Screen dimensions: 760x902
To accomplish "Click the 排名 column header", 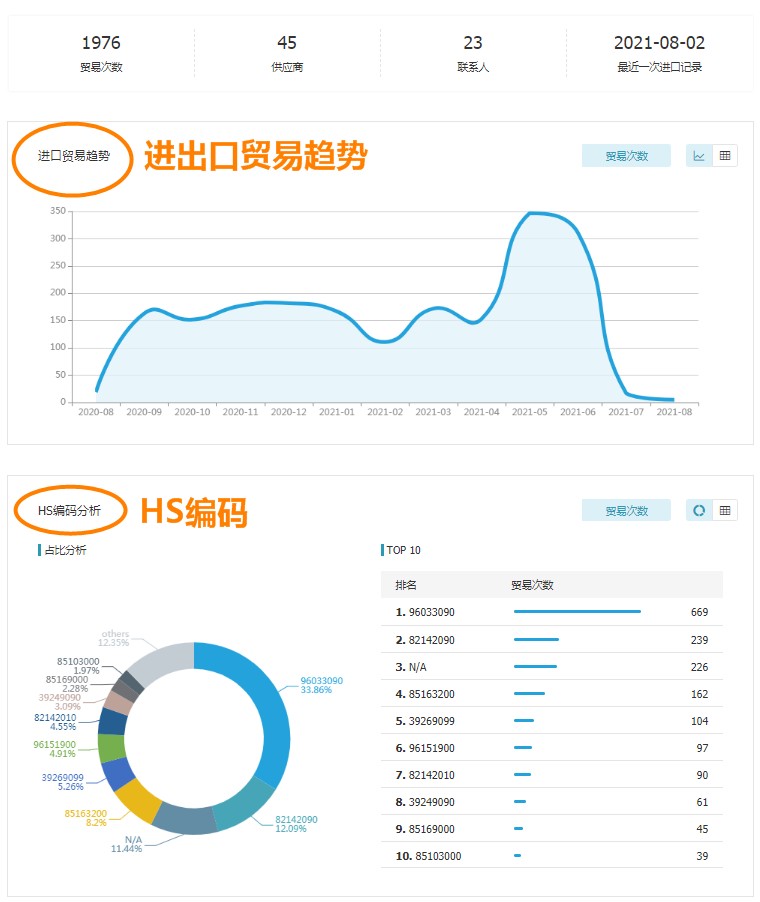I will (406, 585).
